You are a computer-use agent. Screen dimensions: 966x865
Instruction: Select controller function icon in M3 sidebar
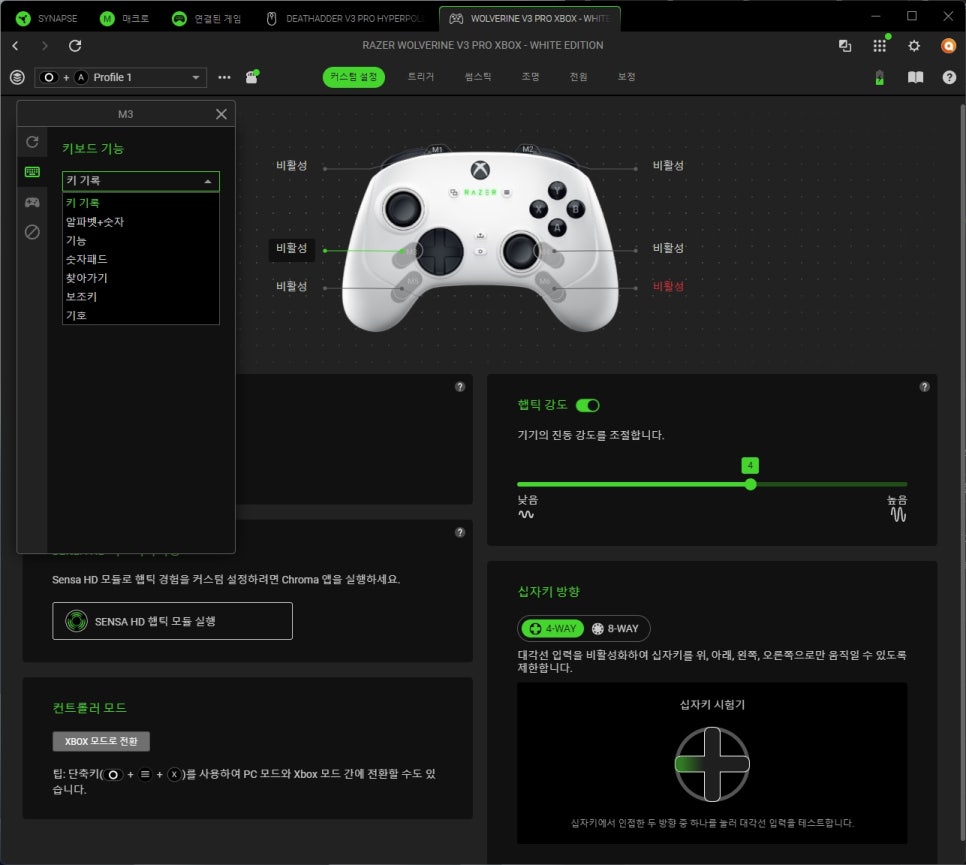[32, 202]
